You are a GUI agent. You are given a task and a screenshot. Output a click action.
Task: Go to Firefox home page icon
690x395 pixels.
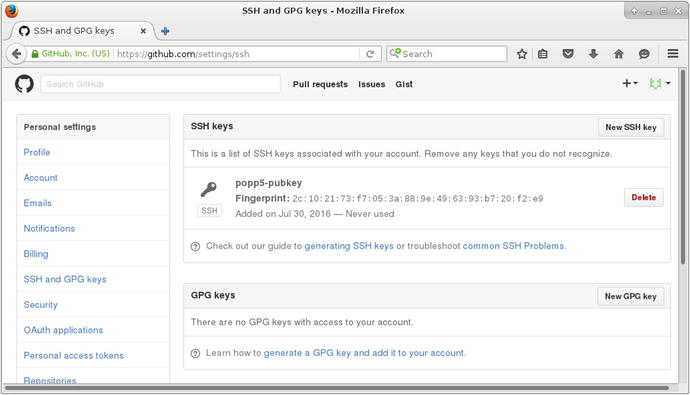point(619,54)
